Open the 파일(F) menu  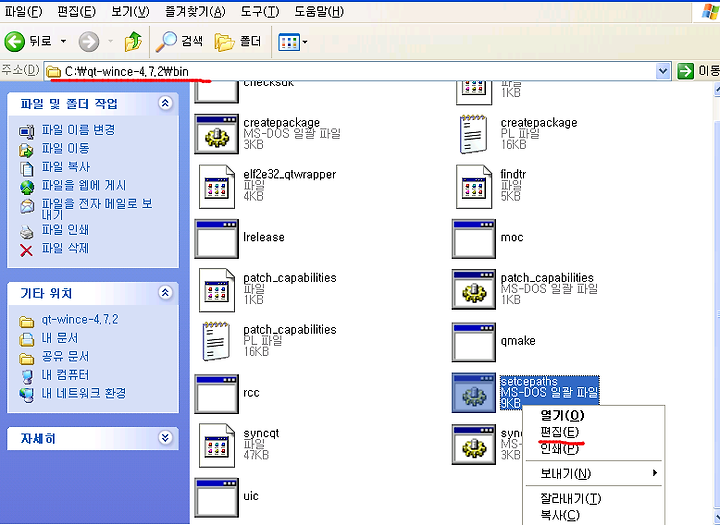(x=23, y=11)
